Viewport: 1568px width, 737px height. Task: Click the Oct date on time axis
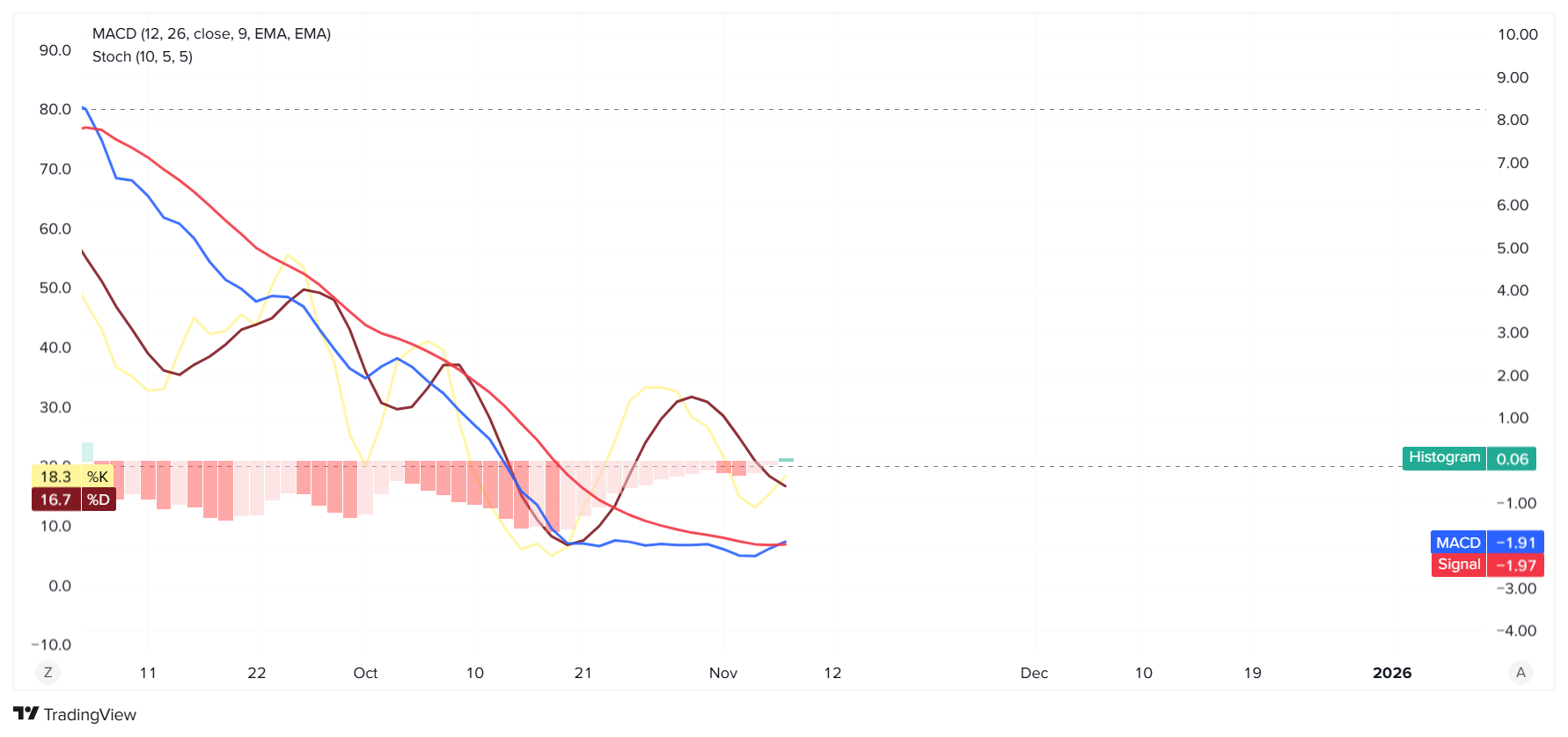click(x=365, y=673)
